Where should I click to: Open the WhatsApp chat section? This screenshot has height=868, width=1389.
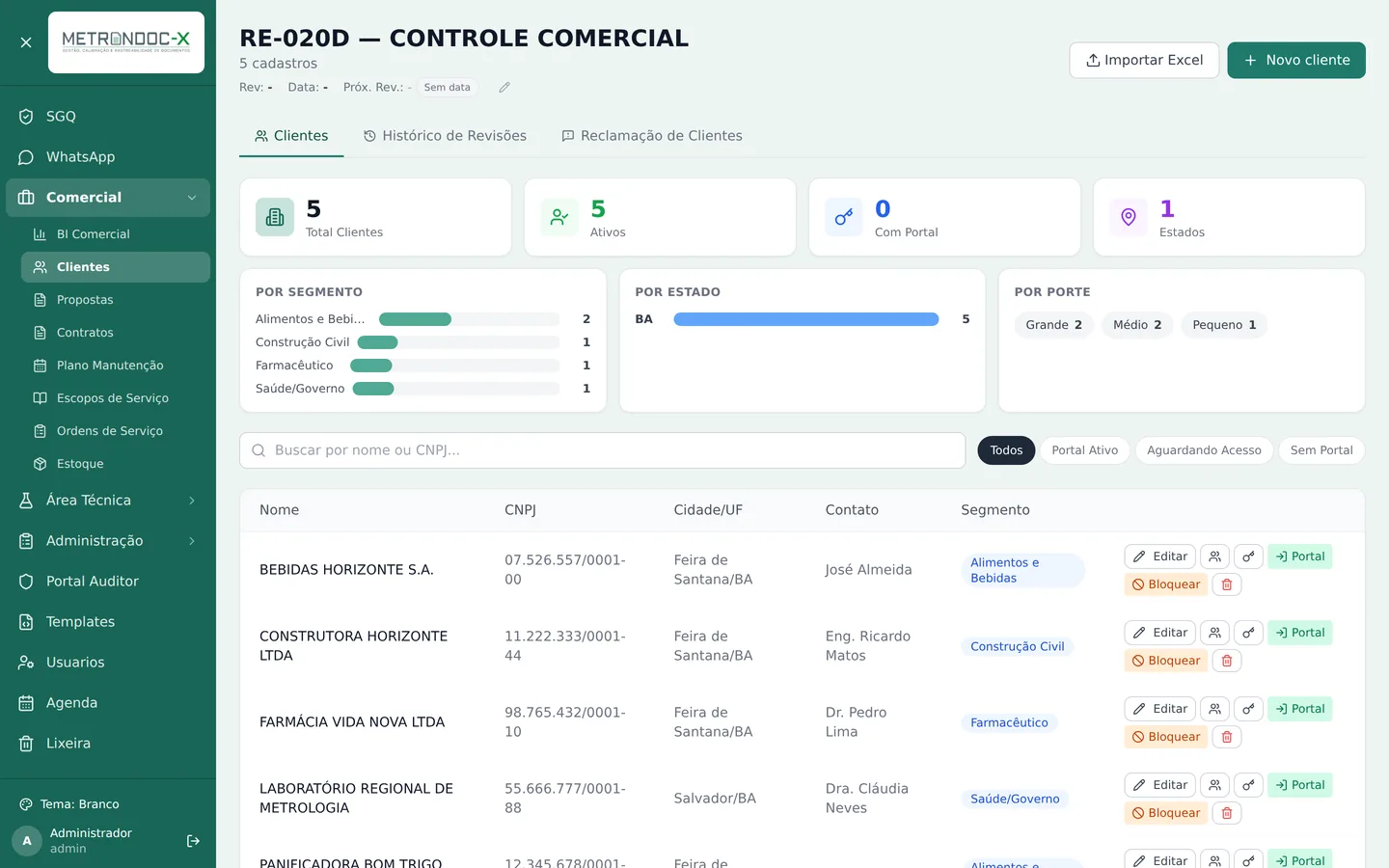coord(108,157)
